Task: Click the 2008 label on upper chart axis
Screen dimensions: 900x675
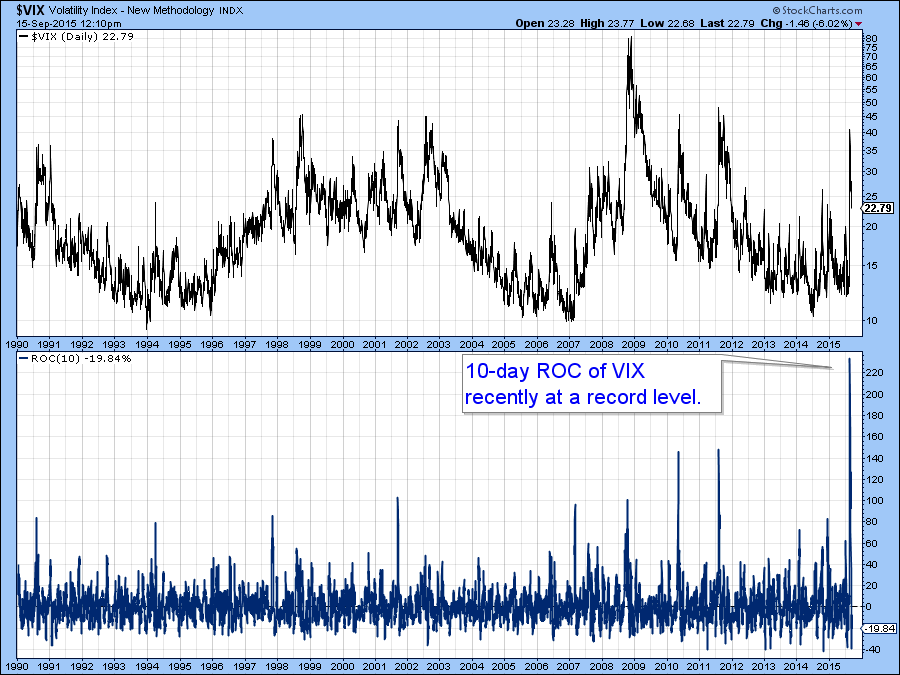Action: (601, 343)
